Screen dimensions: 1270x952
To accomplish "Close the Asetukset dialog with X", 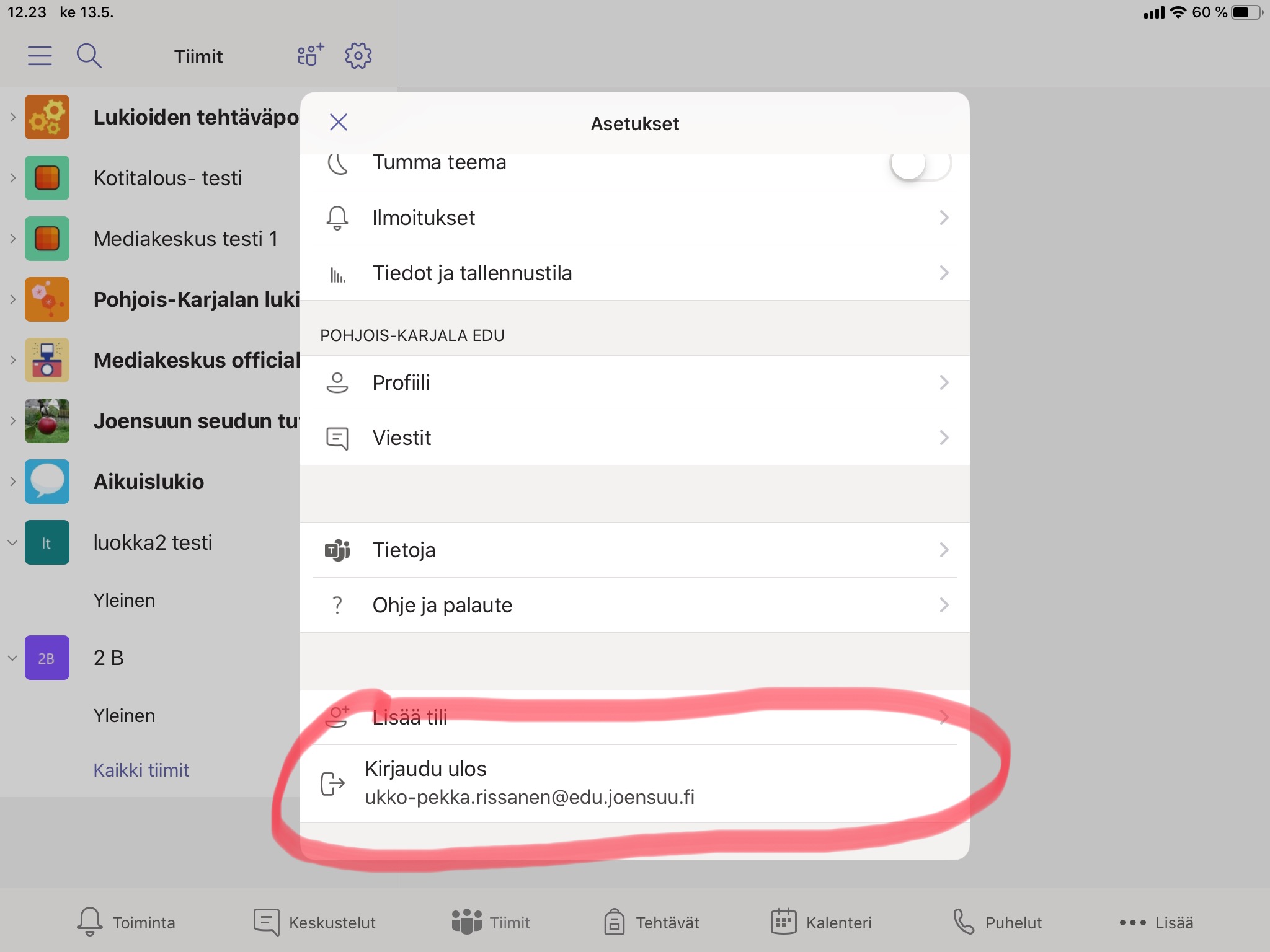I will [339, 122].
